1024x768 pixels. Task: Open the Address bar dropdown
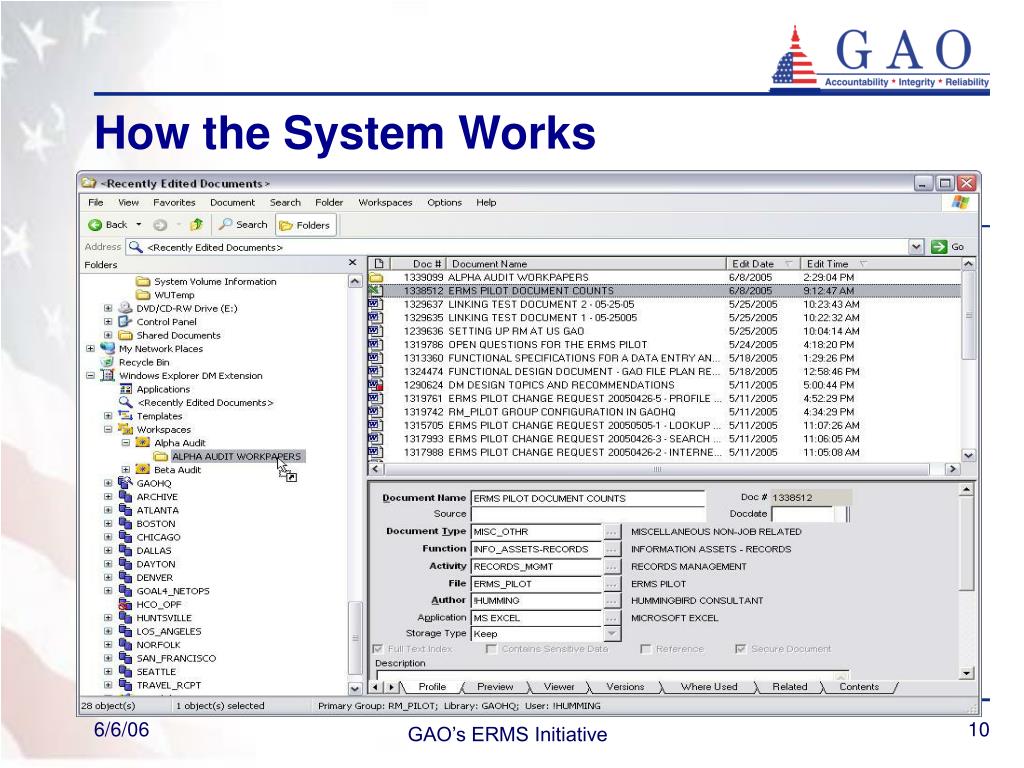[916, 247]
